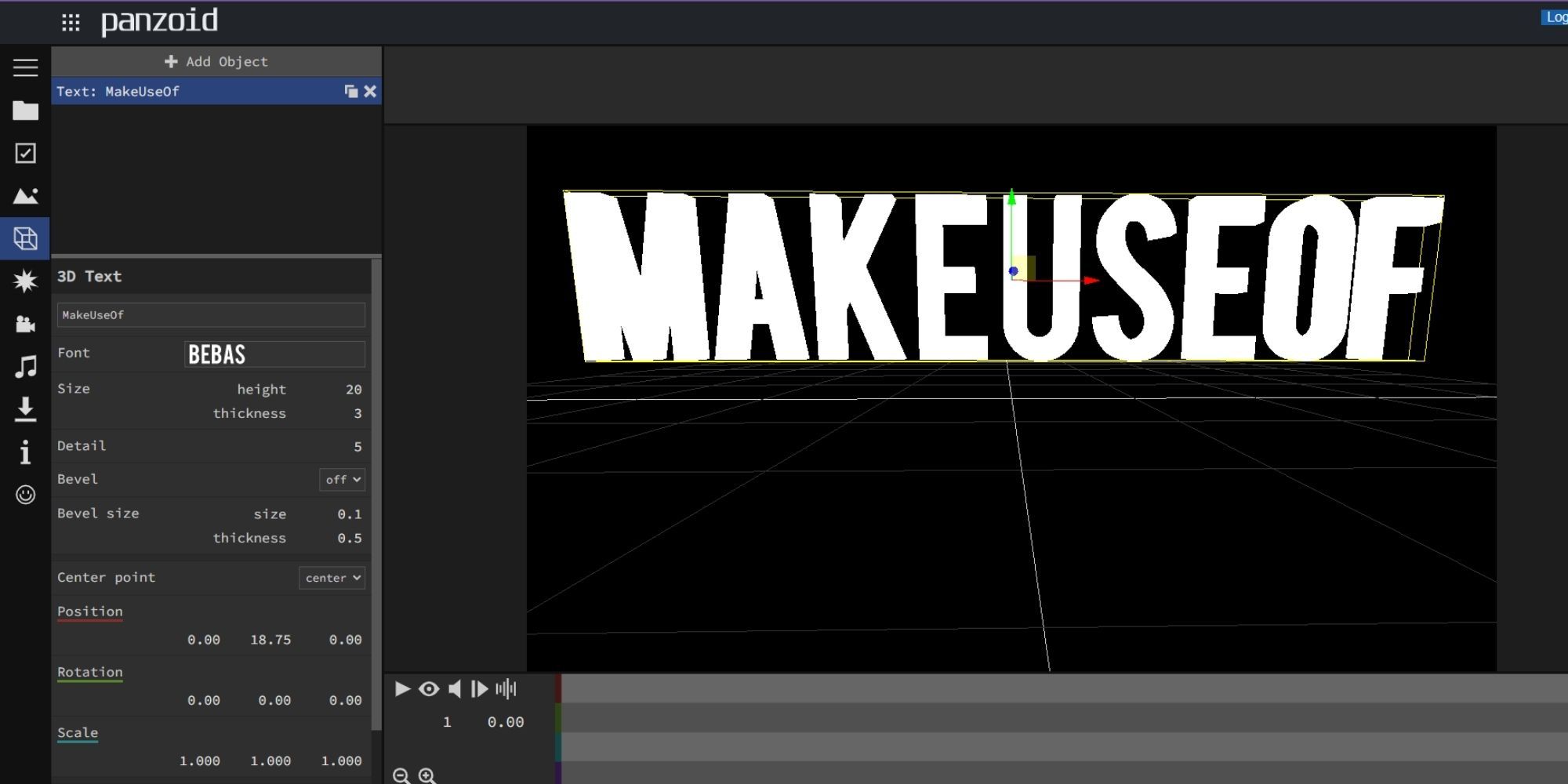Open the smiley face icon

[25, 495]
